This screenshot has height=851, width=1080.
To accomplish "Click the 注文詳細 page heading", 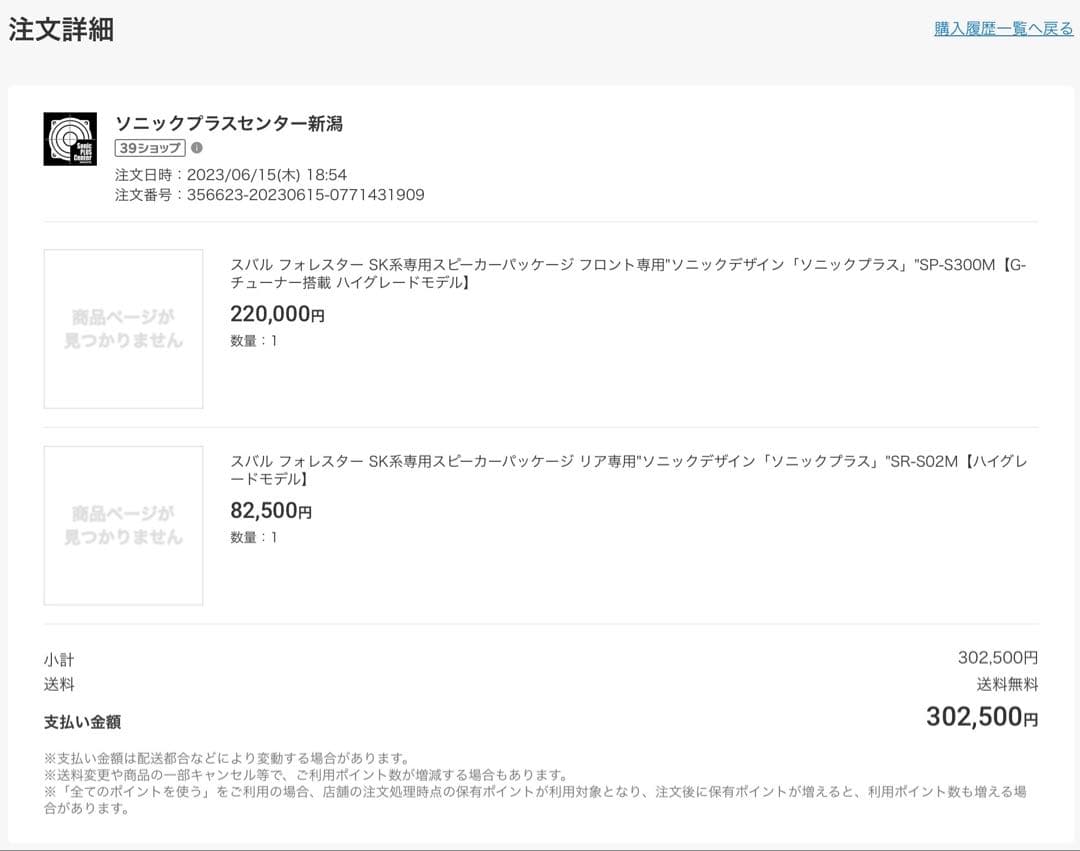I will coord(61,29).
